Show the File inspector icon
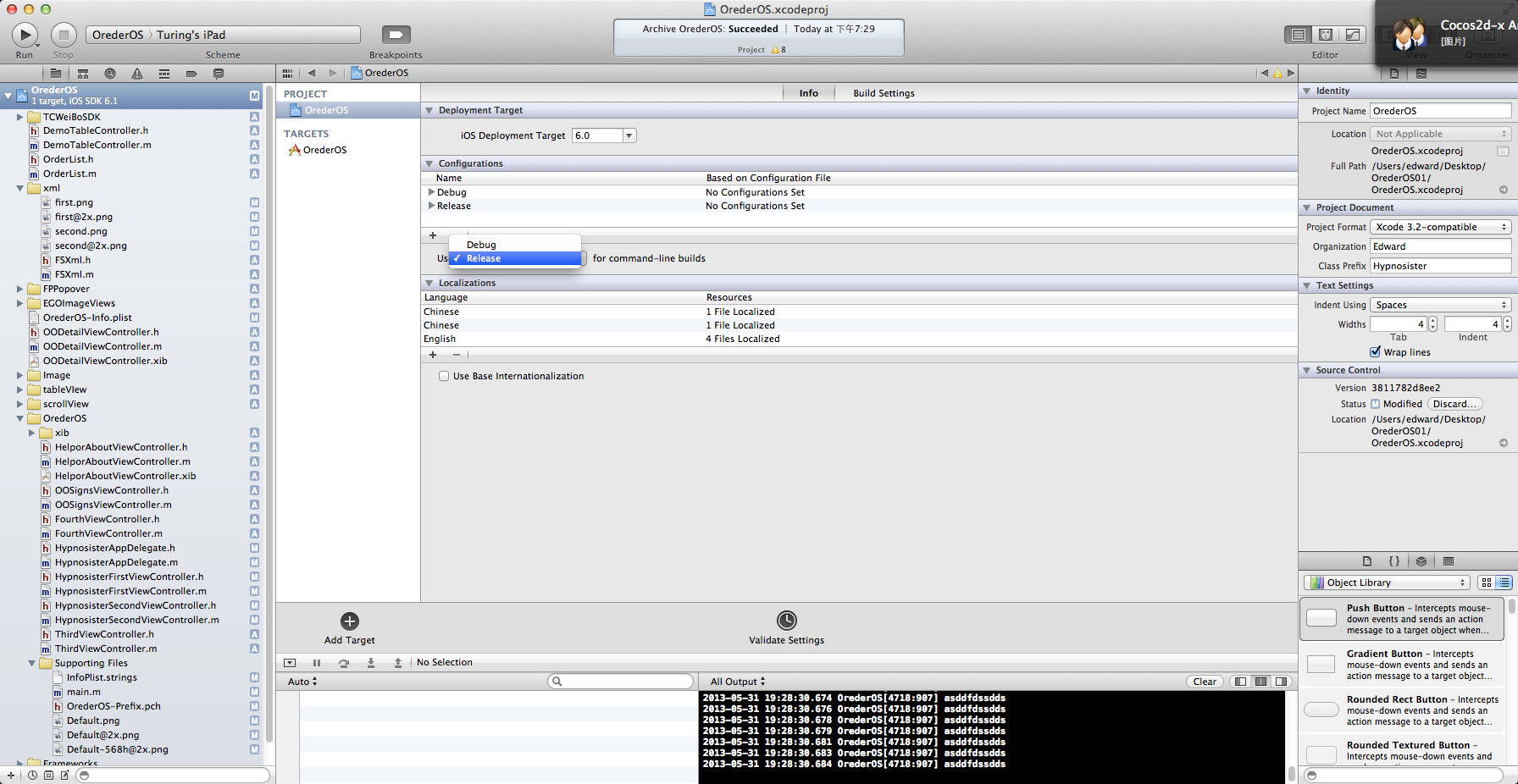This screenshot has height=784, width=1518. 1394,74
